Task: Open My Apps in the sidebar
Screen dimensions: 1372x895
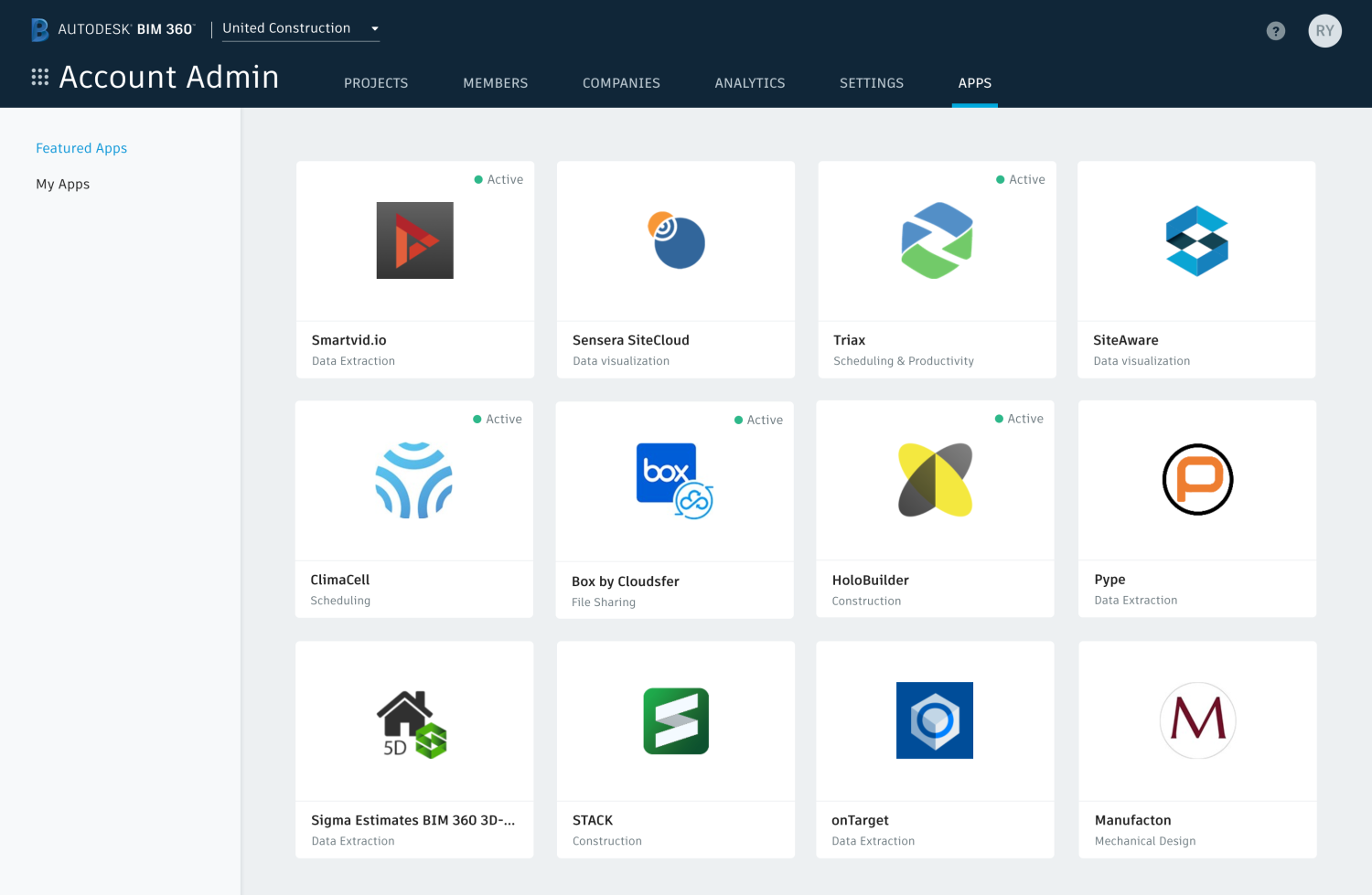Action: coord(63,184)
